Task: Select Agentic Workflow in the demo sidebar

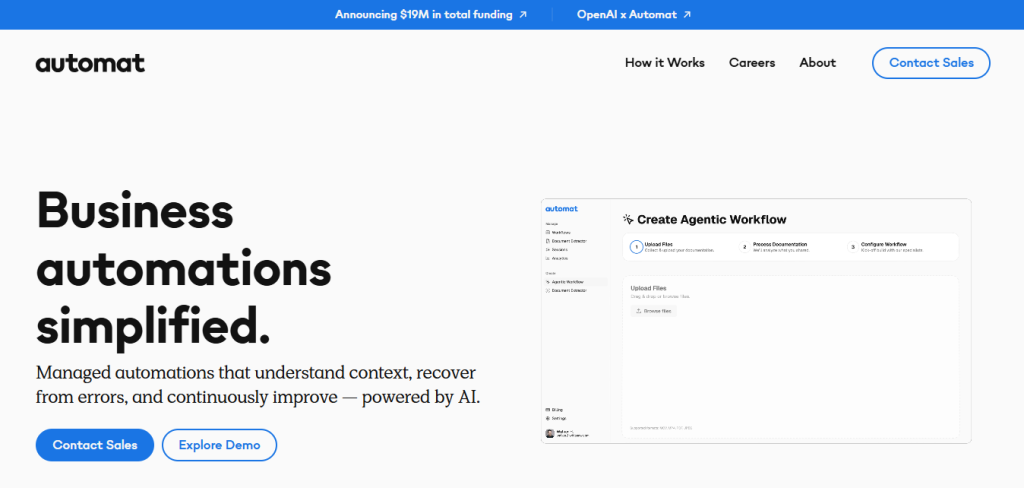Action: [x=569, y=282]
